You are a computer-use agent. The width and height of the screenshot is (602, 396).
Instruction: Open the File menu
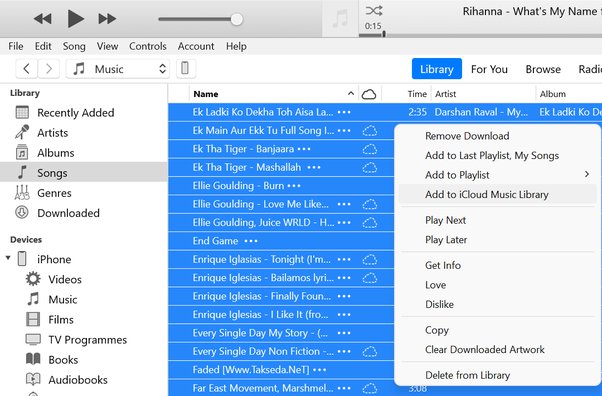point(16,46)
